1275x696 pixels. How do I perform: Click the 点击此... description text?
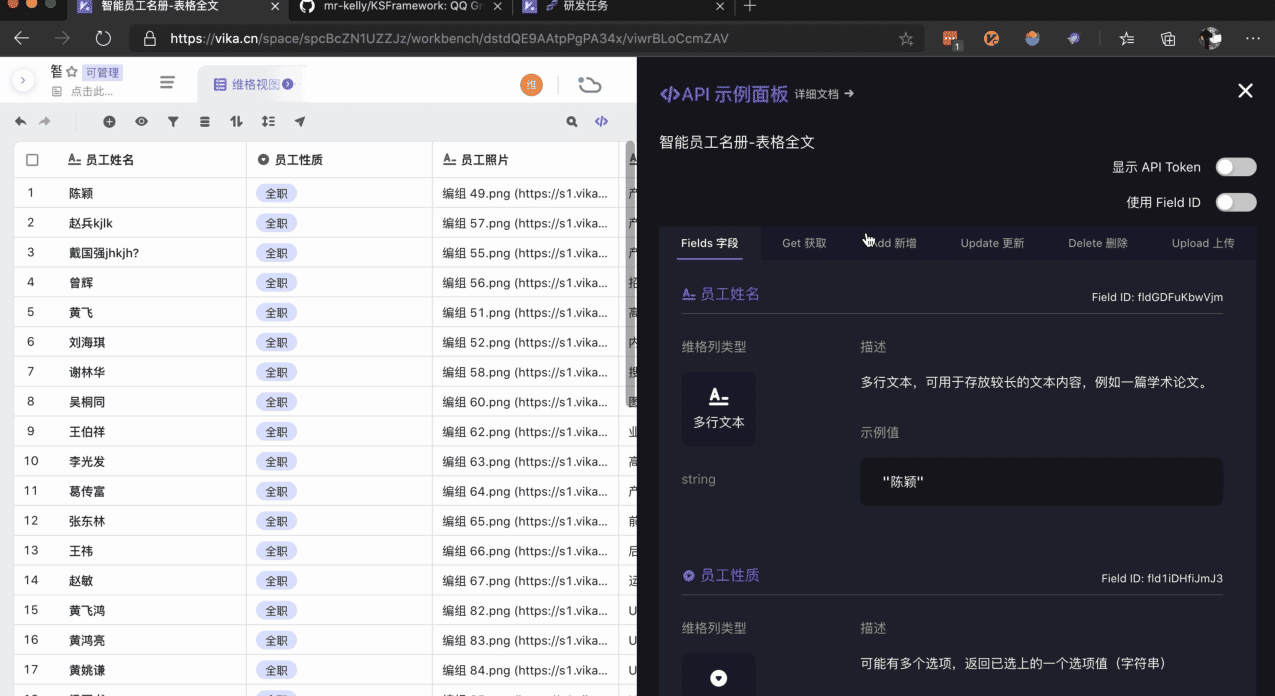coord(91,91)
